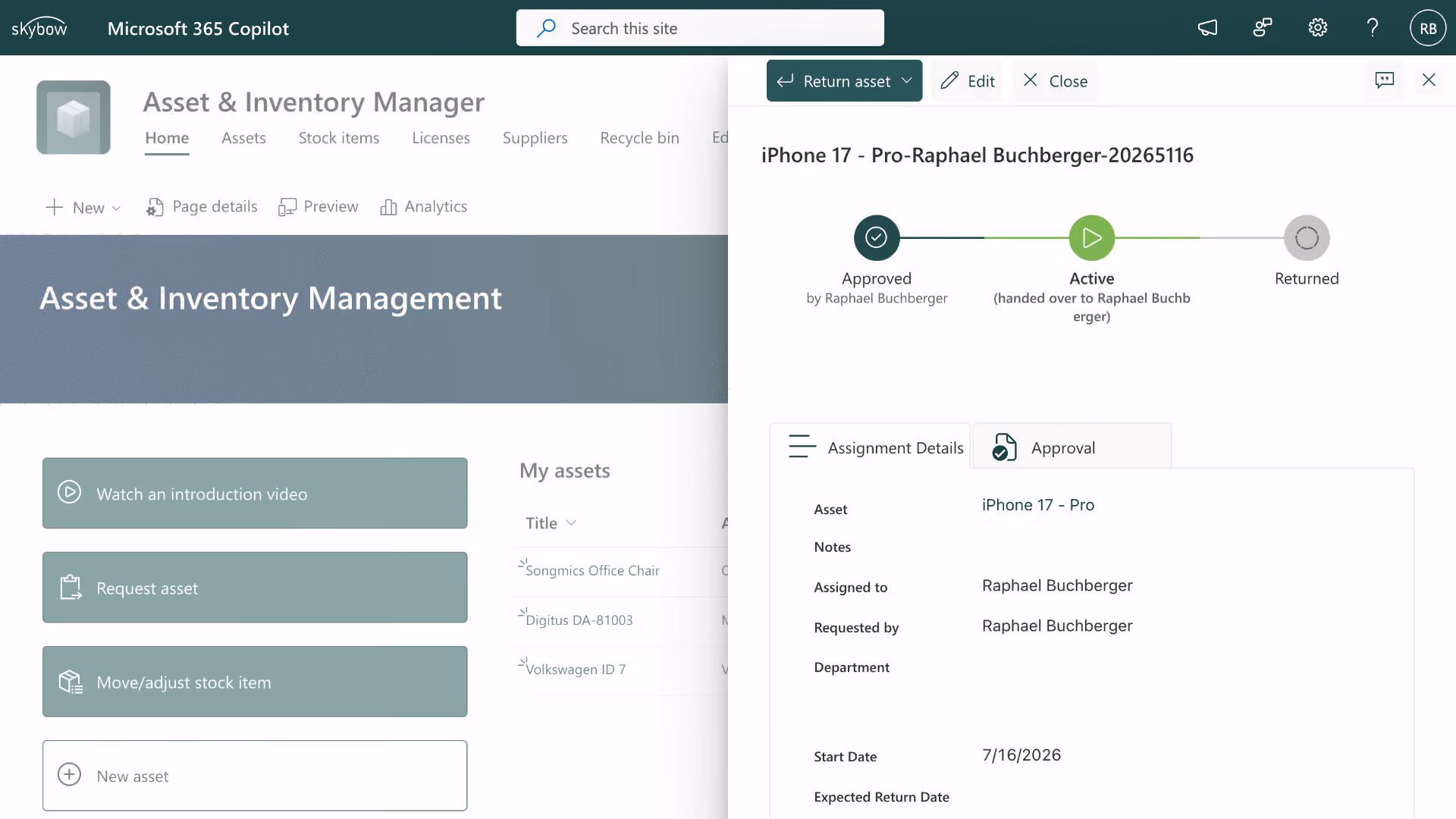Viewport: 1456px width, 819px height.
Task: Click the Returned stage circle
Action: click(x=1307, y=238)
